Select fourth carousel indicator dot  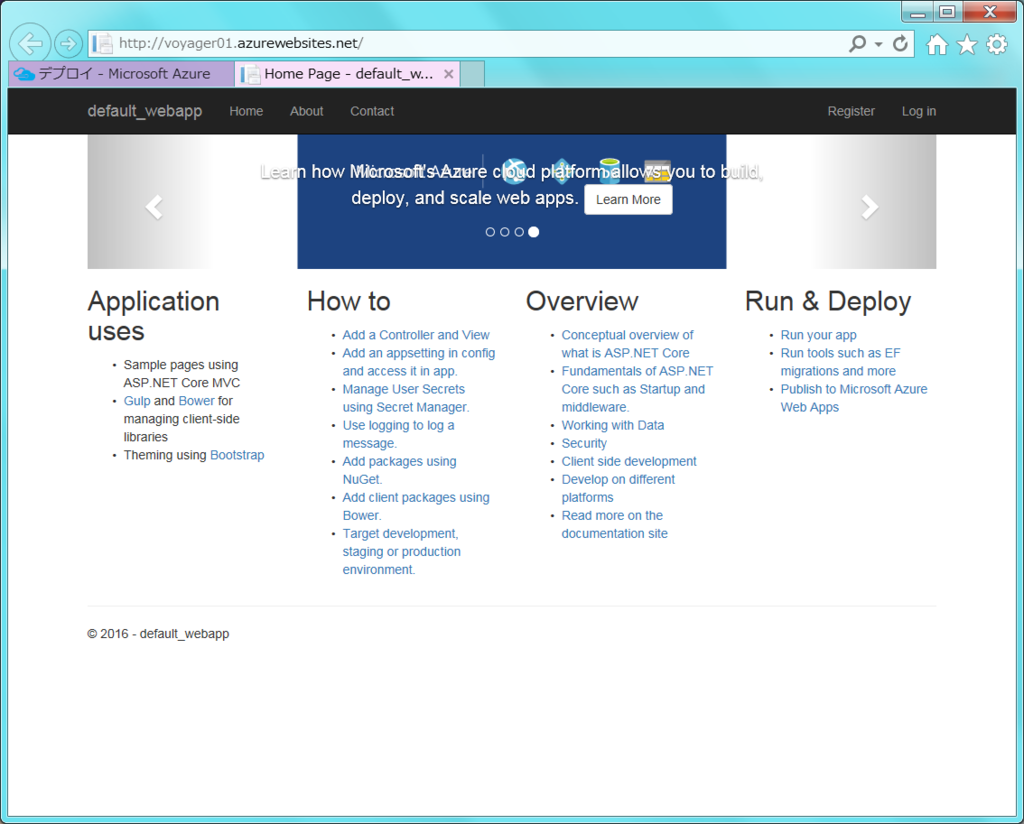click(534, 232)
